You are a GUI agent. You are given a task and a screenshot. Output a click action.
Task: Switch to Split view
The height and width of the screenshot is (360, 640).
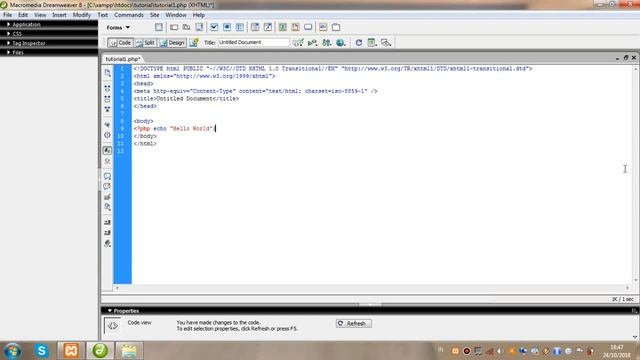point(145,42)
